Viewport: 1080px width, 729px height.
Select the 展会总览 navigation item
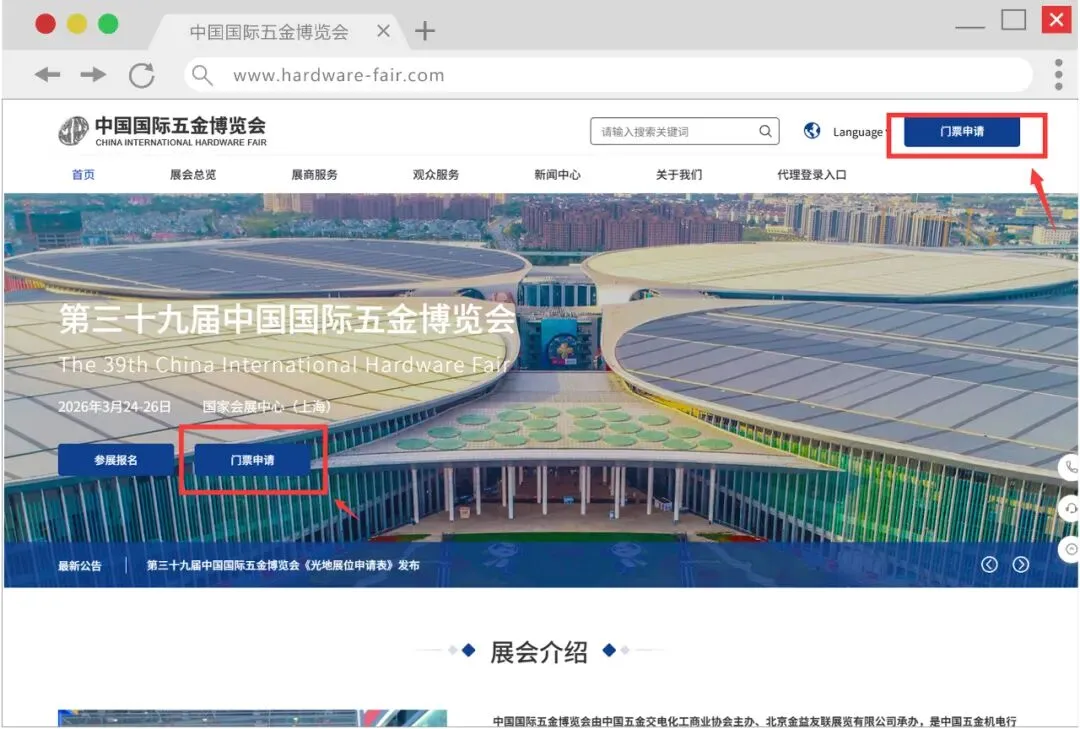point(193,175)
